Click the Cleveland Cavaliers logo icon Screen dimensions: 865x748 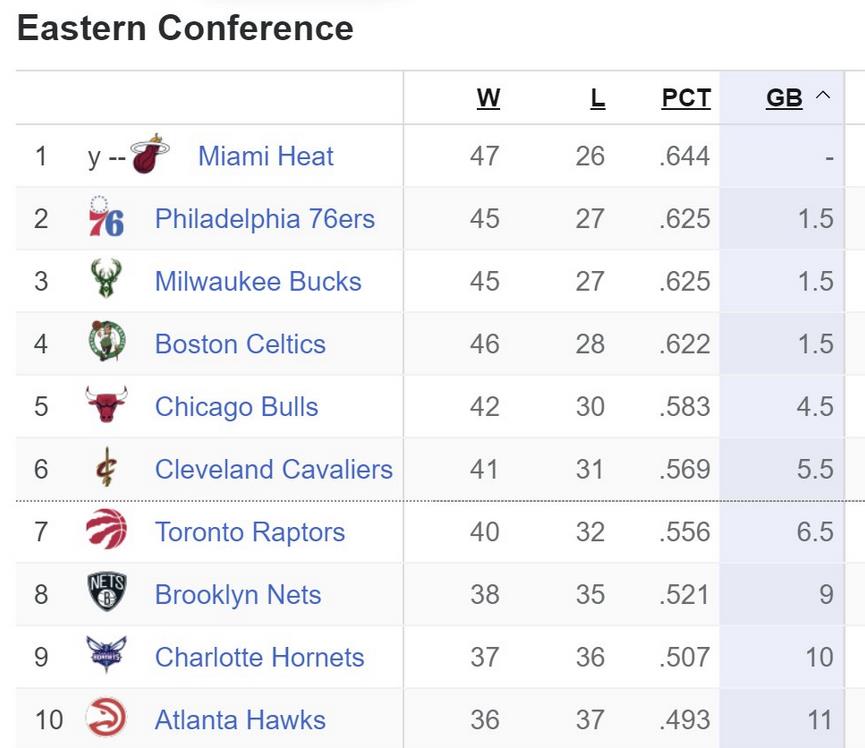click(x=106, y=468)
